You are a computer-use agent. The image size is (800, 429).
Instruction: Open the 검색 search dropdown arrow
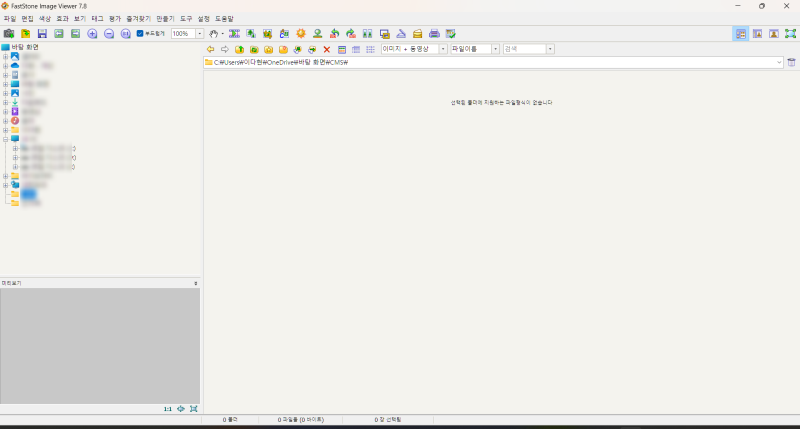point(550,49)
